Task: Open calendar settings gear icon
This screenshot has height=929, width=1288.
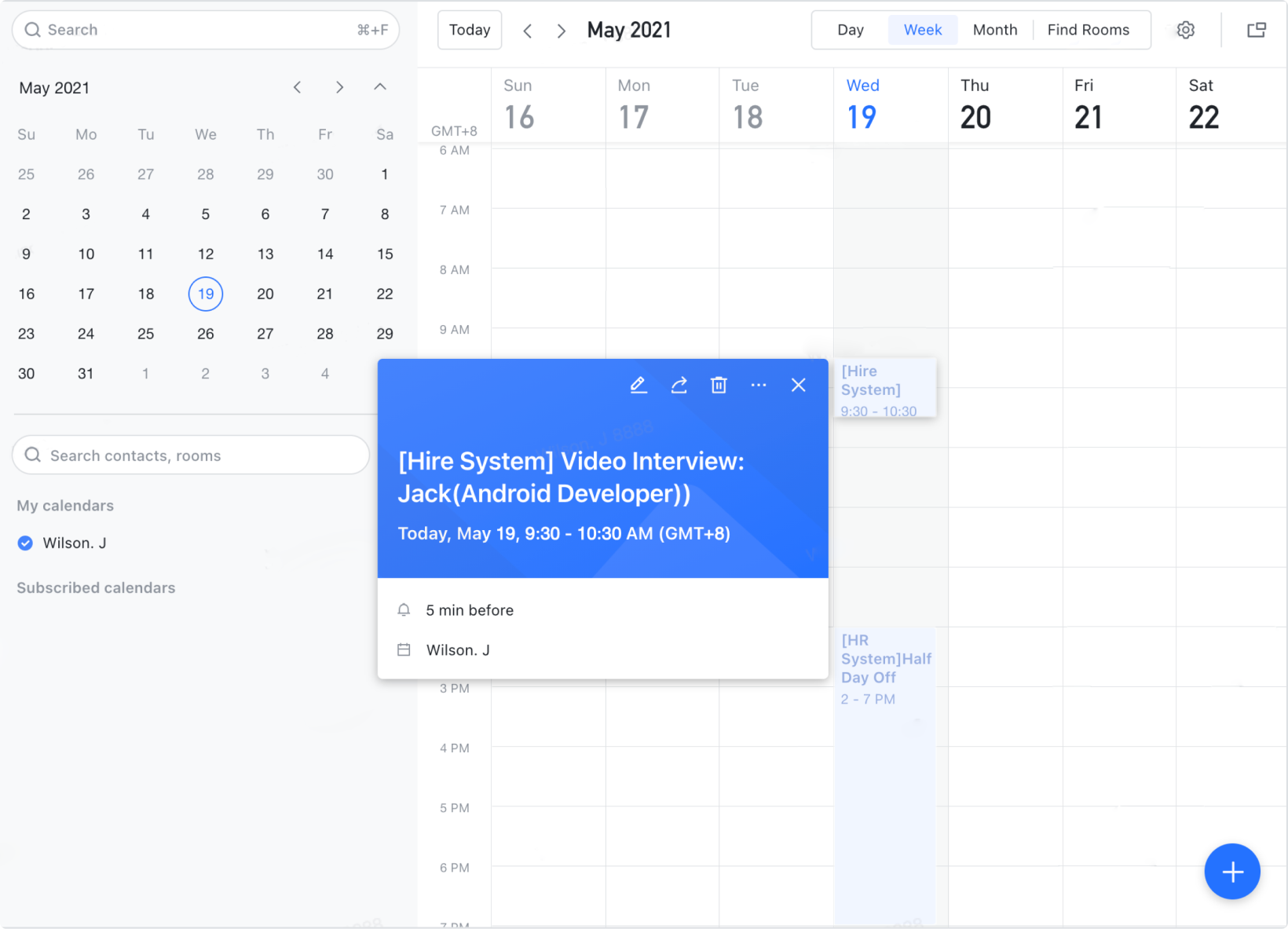Action: (x=1186, y=30)
